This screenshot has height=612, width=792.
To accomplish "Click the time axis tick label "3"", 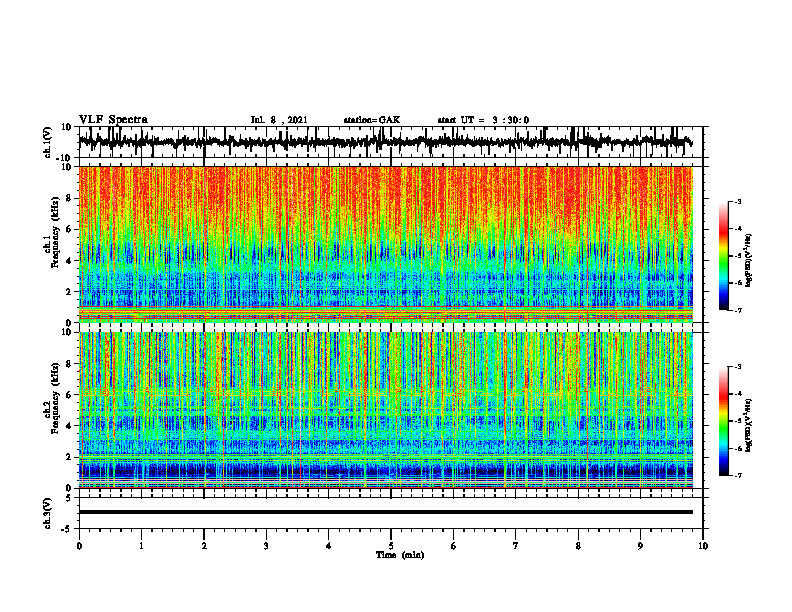I will (266, 546).
